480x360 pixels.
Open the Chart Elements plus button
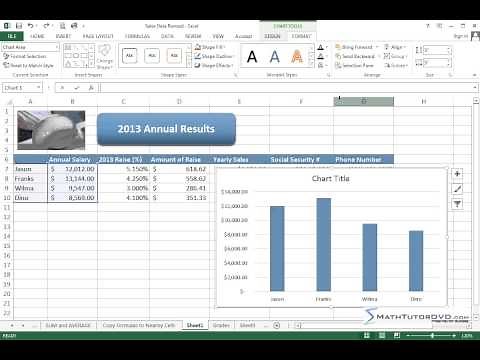click(457, 174)
